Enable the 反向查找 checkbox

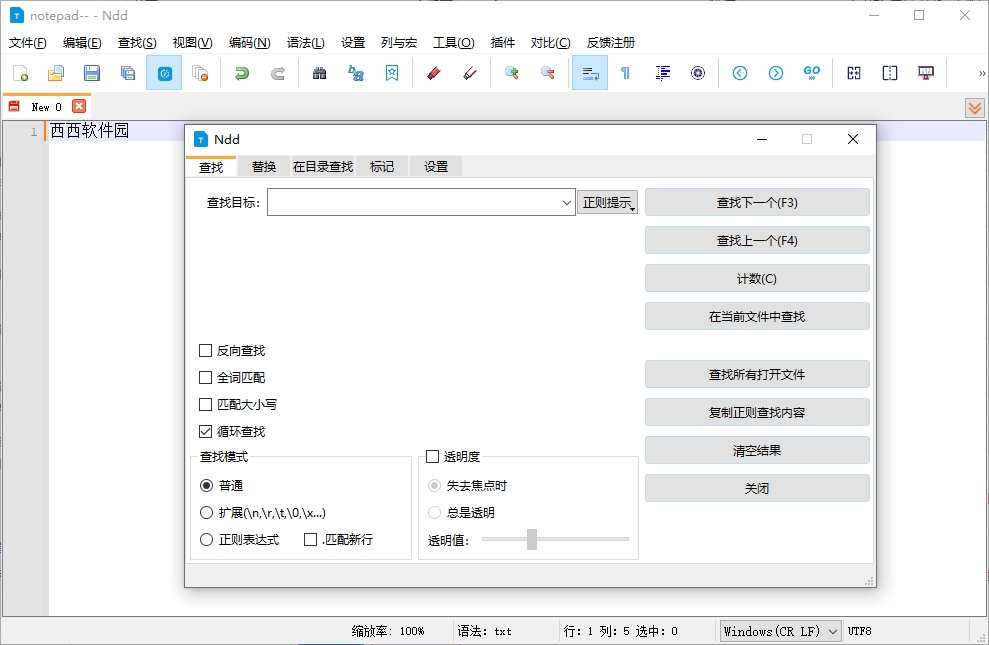point(205,351)
